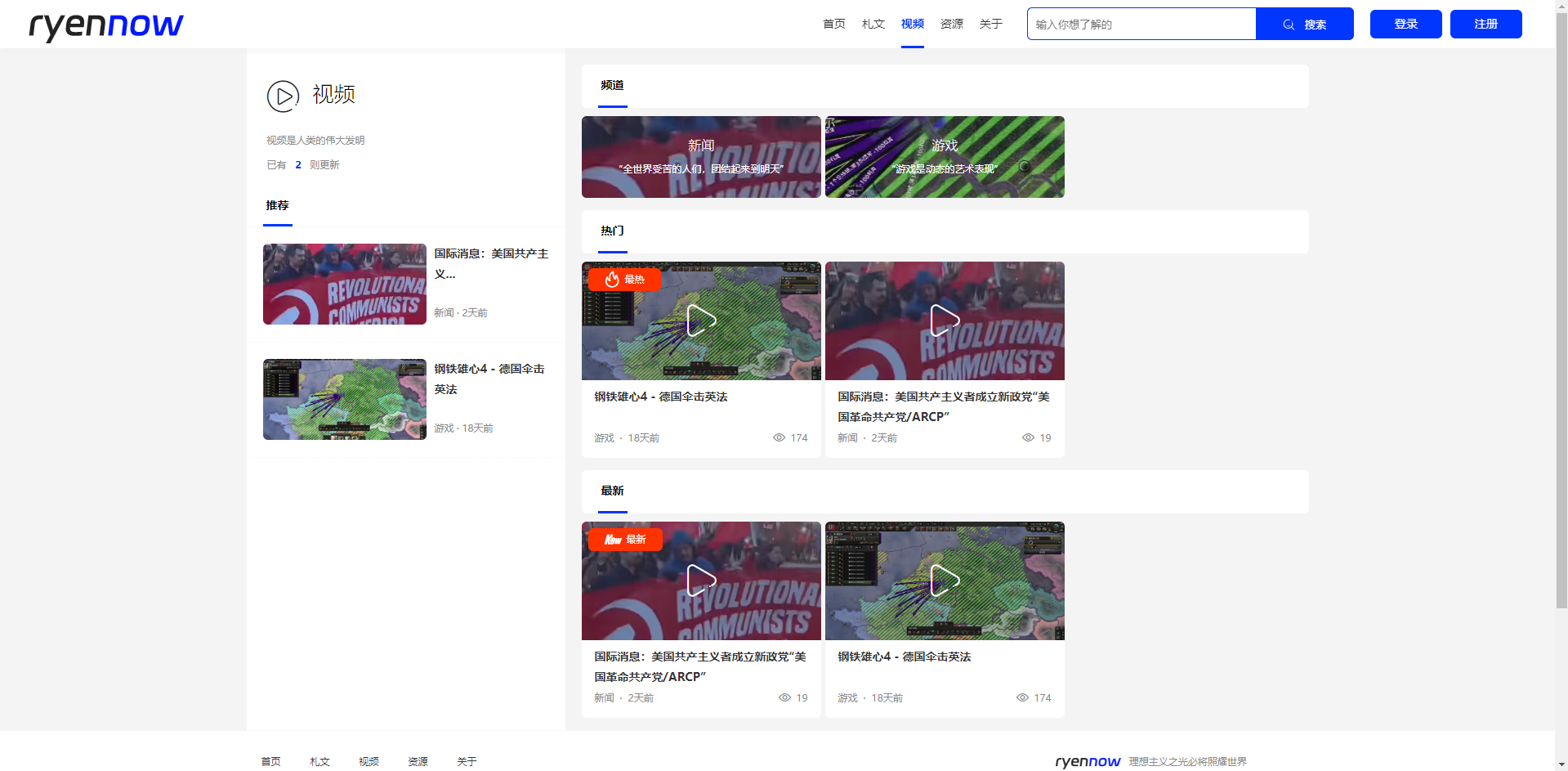The image size is (1568, 771).
Task: Click the footer ryennow logo
Action: coord(1088,761)
